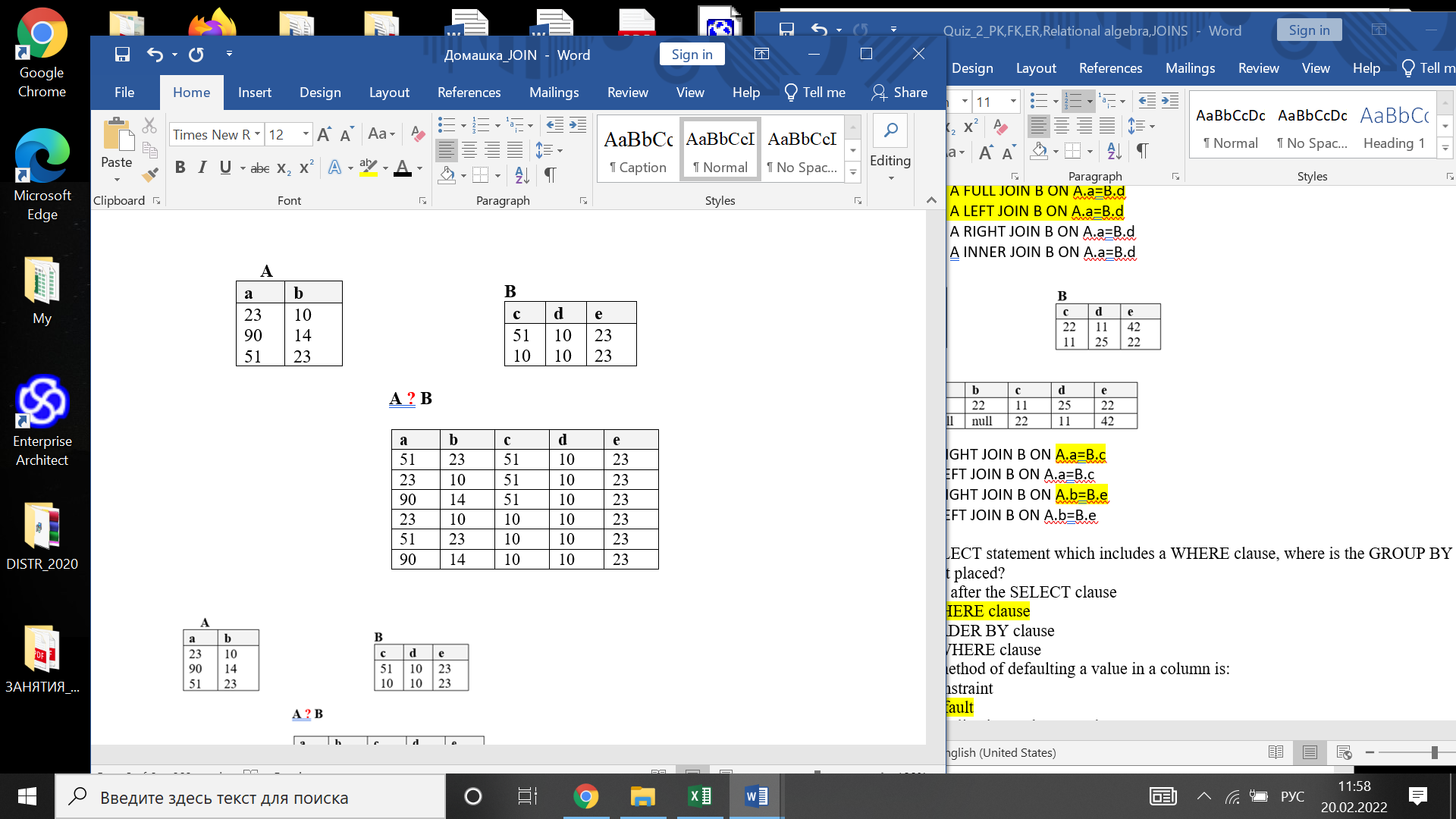Open Task View on the taskbar
Viewport: 1456px width, 819px height.
point(528,796)
